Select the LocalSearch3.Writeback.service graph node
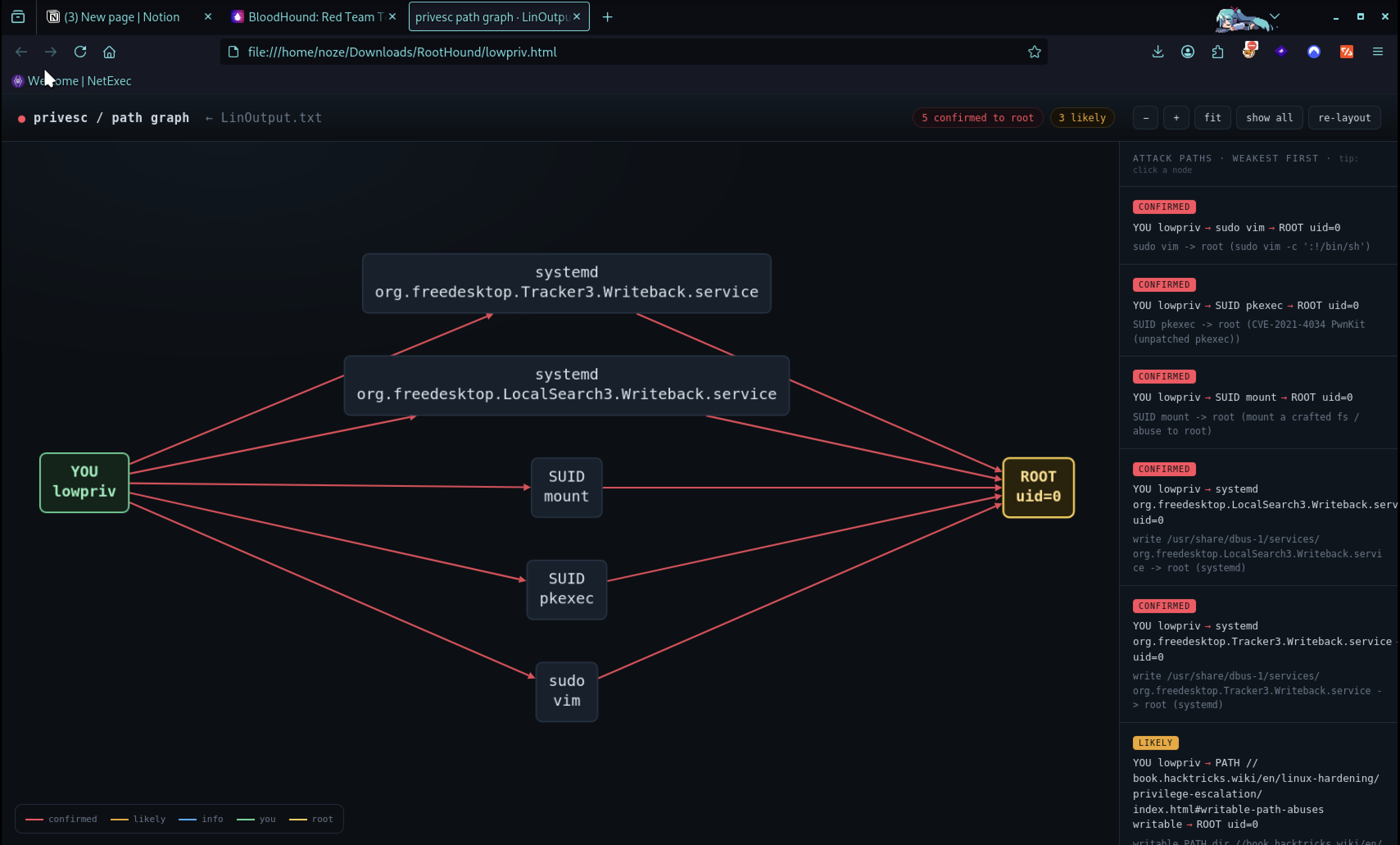The width and height of the screenshot is (1400, 845). tap(566, 386)
